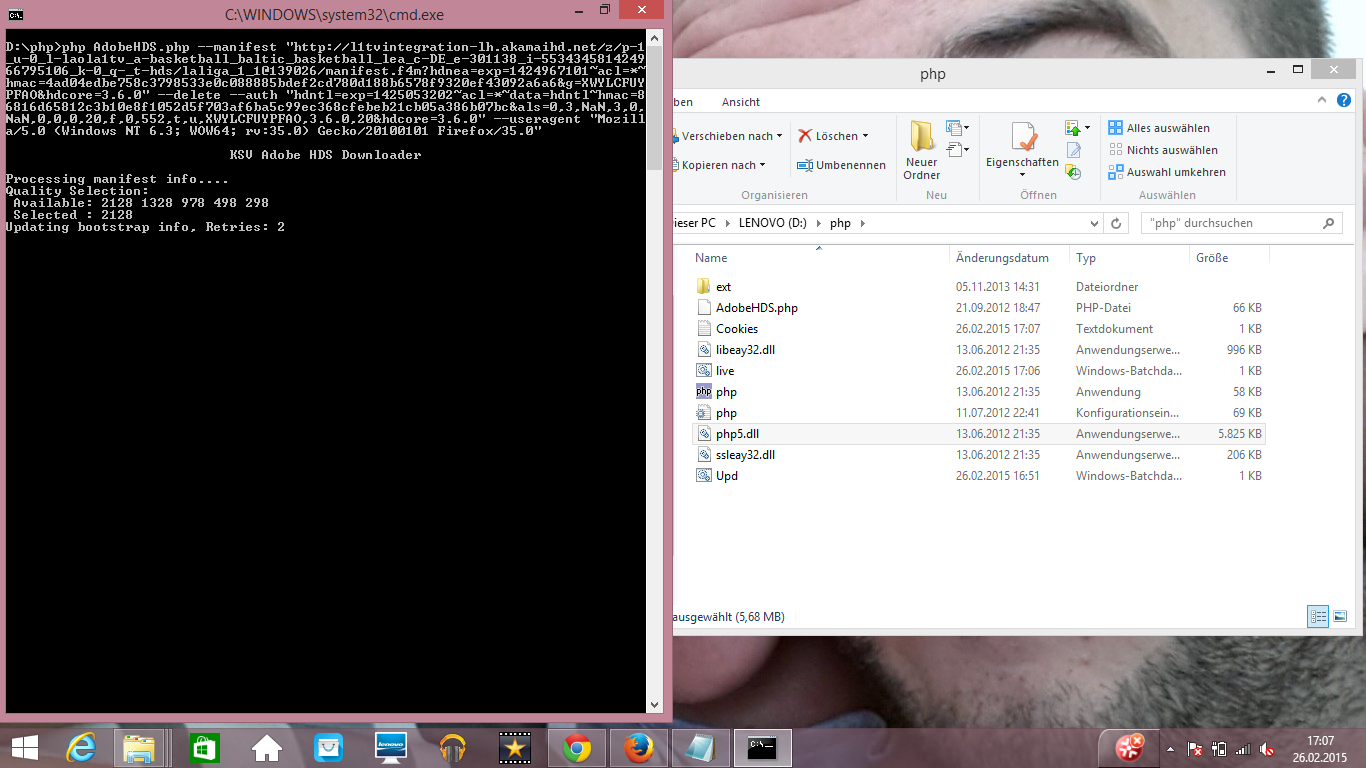1366x768 pixels.
Task: Open the Lenovo app on the taskbar
Action: click(x=390, y=748)
